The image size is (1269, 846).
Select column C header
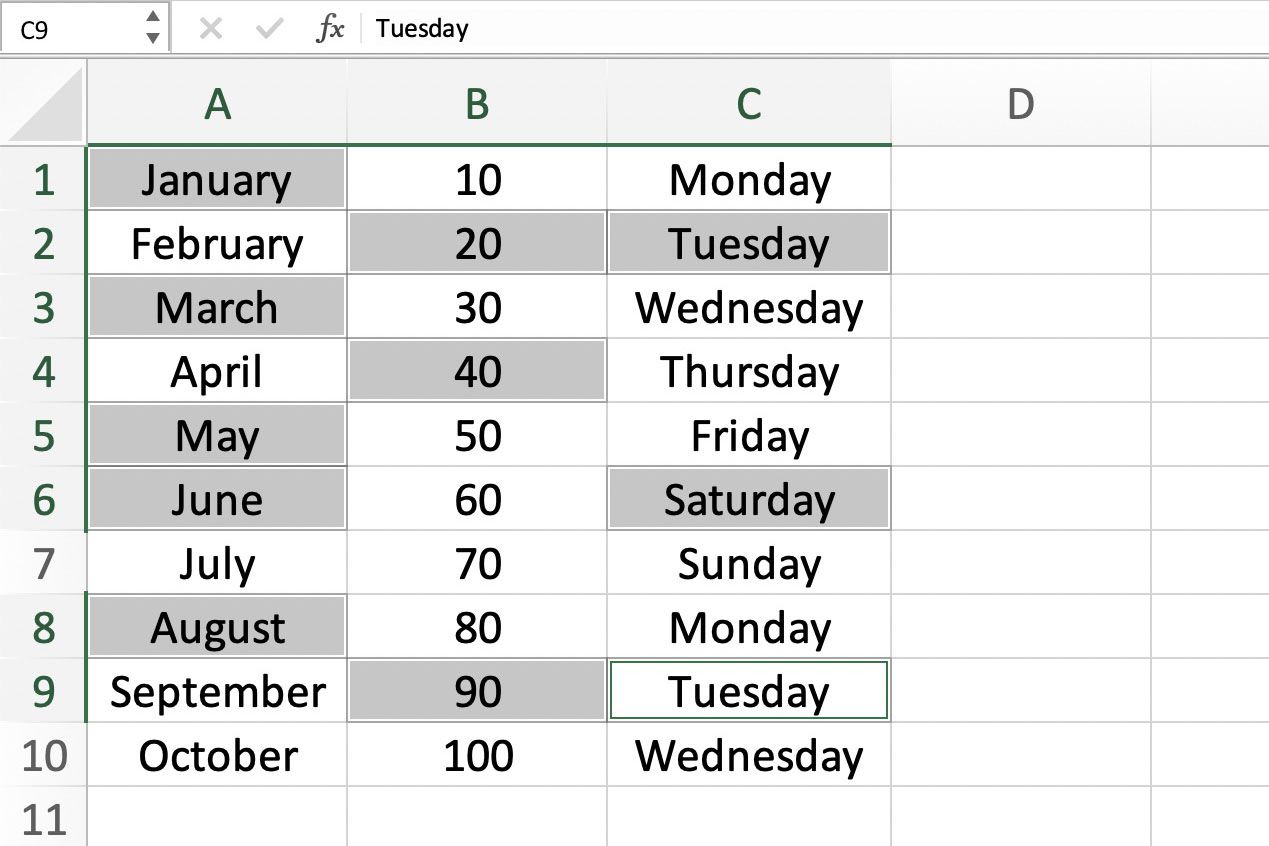click(749, 103)
